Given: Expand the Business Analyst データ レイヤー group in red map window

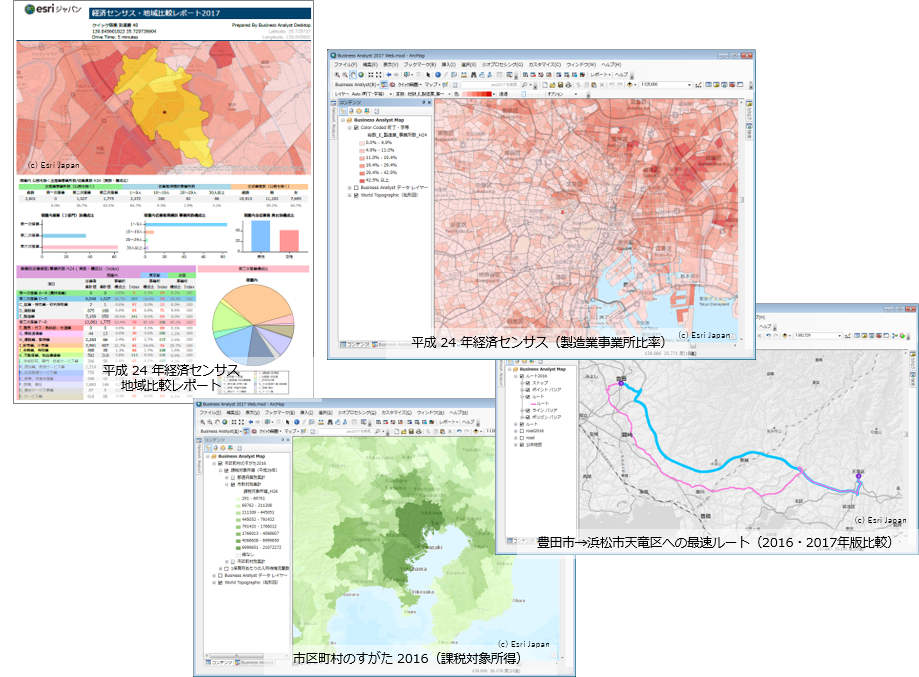Looking at the screenshot, I should [x=347, y=187].
